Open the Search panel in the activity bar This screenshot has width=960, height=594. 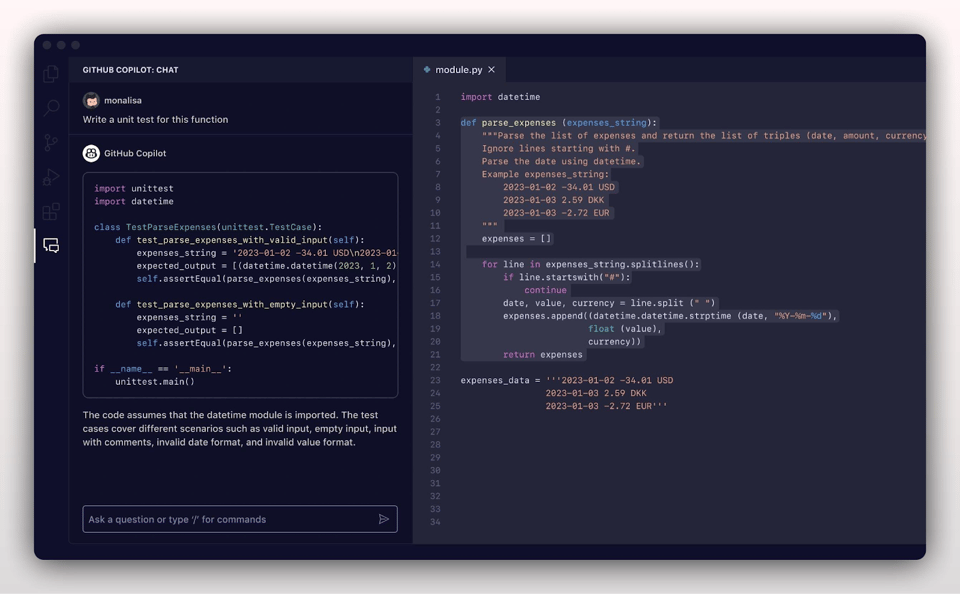51,110
